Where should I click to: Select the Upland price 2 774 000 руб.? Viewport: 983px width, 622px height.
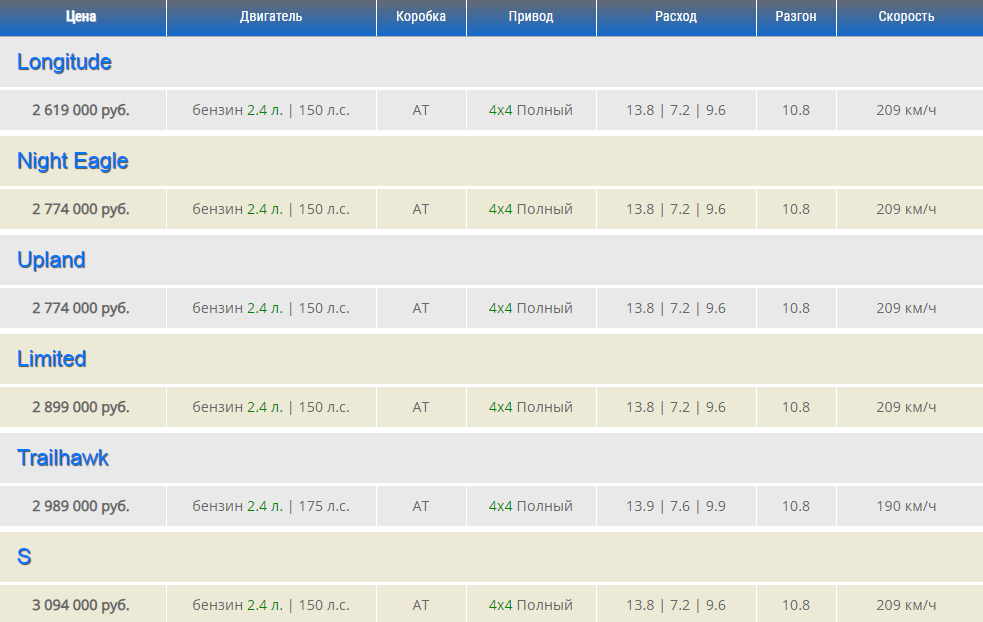point(81,308)
